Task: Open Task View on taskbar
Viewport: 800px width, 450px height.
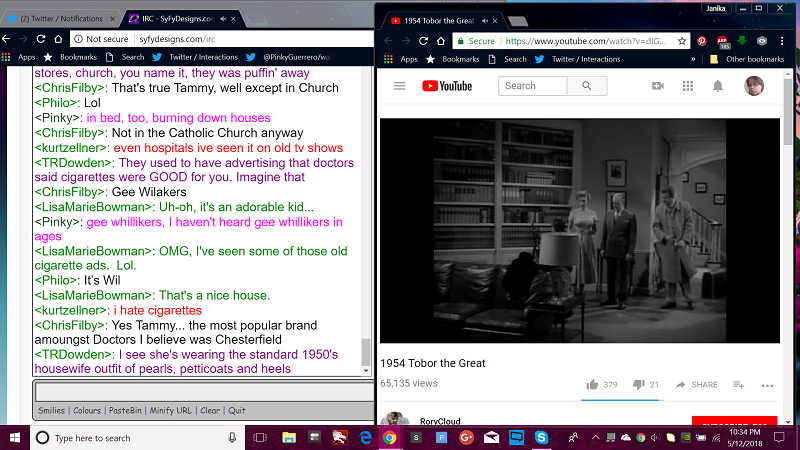Action: [260, 438]
